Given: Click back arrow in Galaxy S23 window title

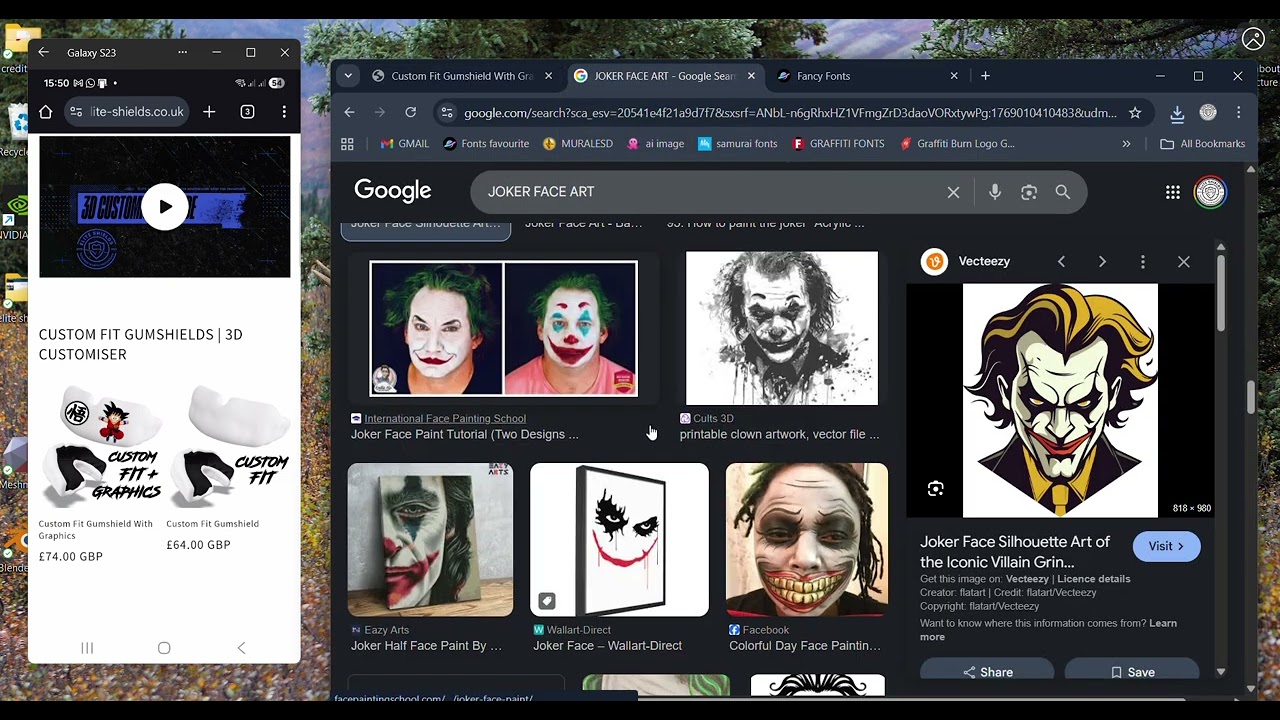Looking at the screenshot, I should click(43, 52).
